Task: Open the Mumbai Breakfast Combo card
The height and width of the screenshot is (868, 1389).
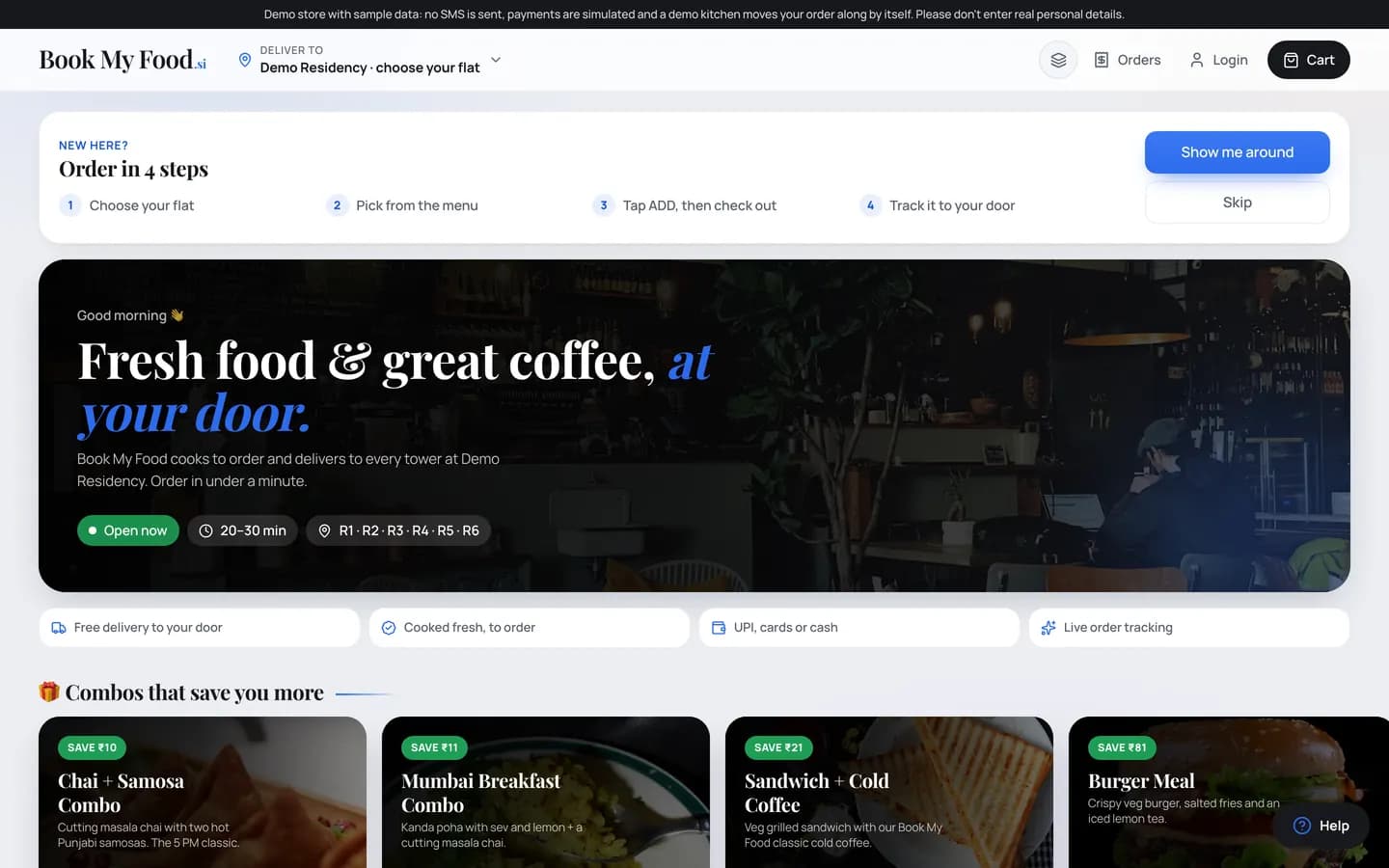Action: point(546,792)
